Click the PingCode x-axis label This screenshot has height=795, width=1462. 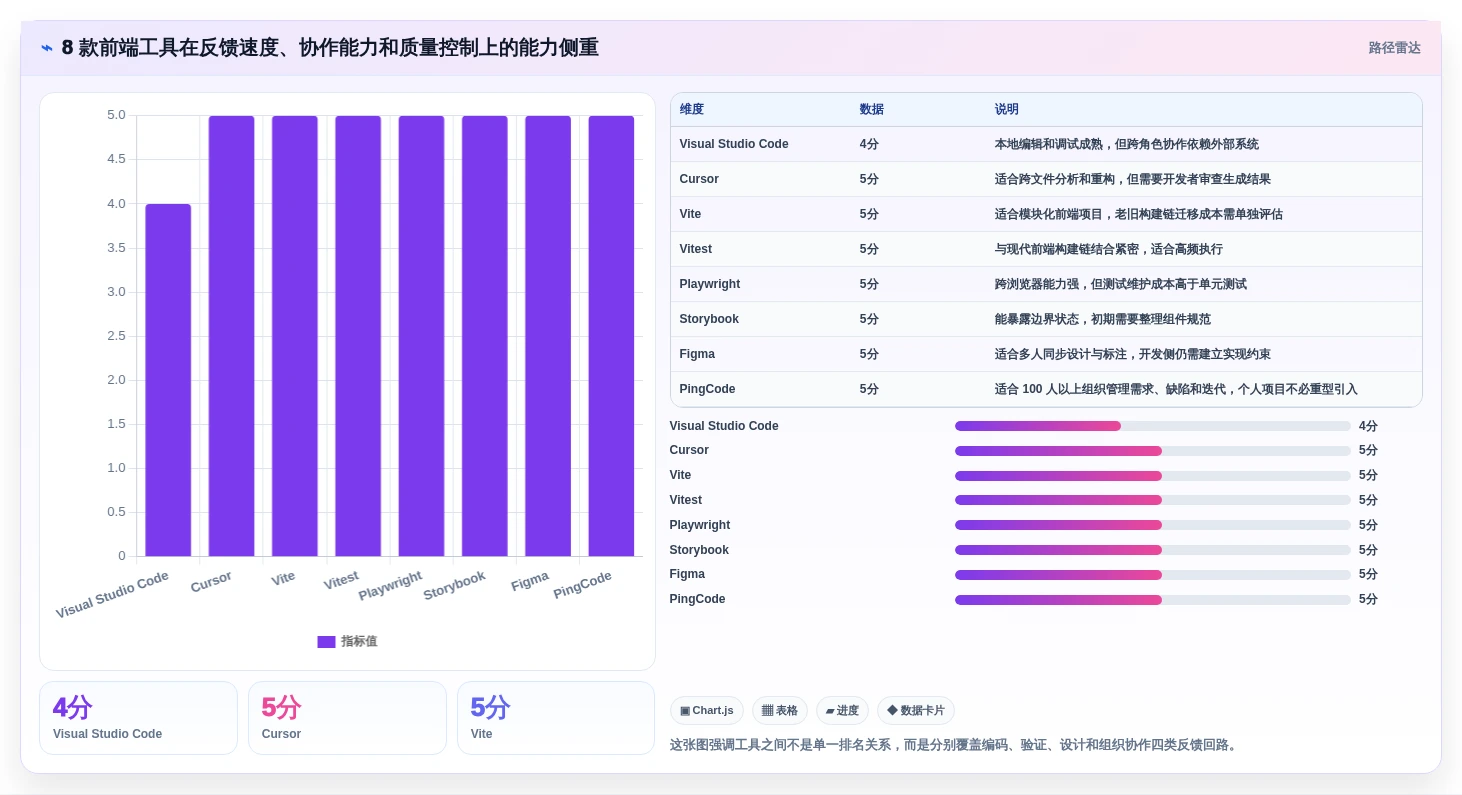pyautogui.click(x=582, y=585)
